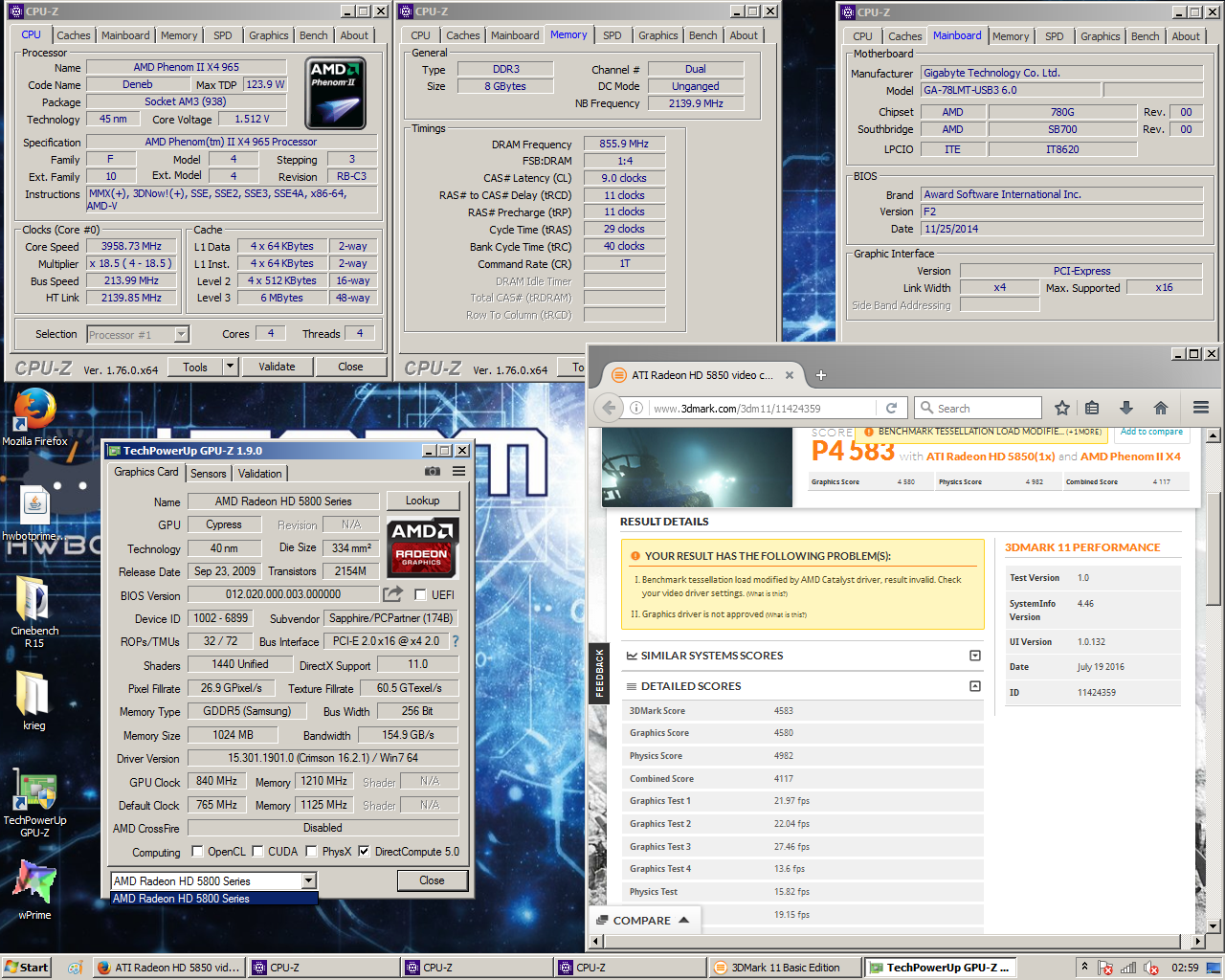Open SPD tab in Memory CPU-Z window
This screenshot has width=1225, height=980.
[612, 35]
